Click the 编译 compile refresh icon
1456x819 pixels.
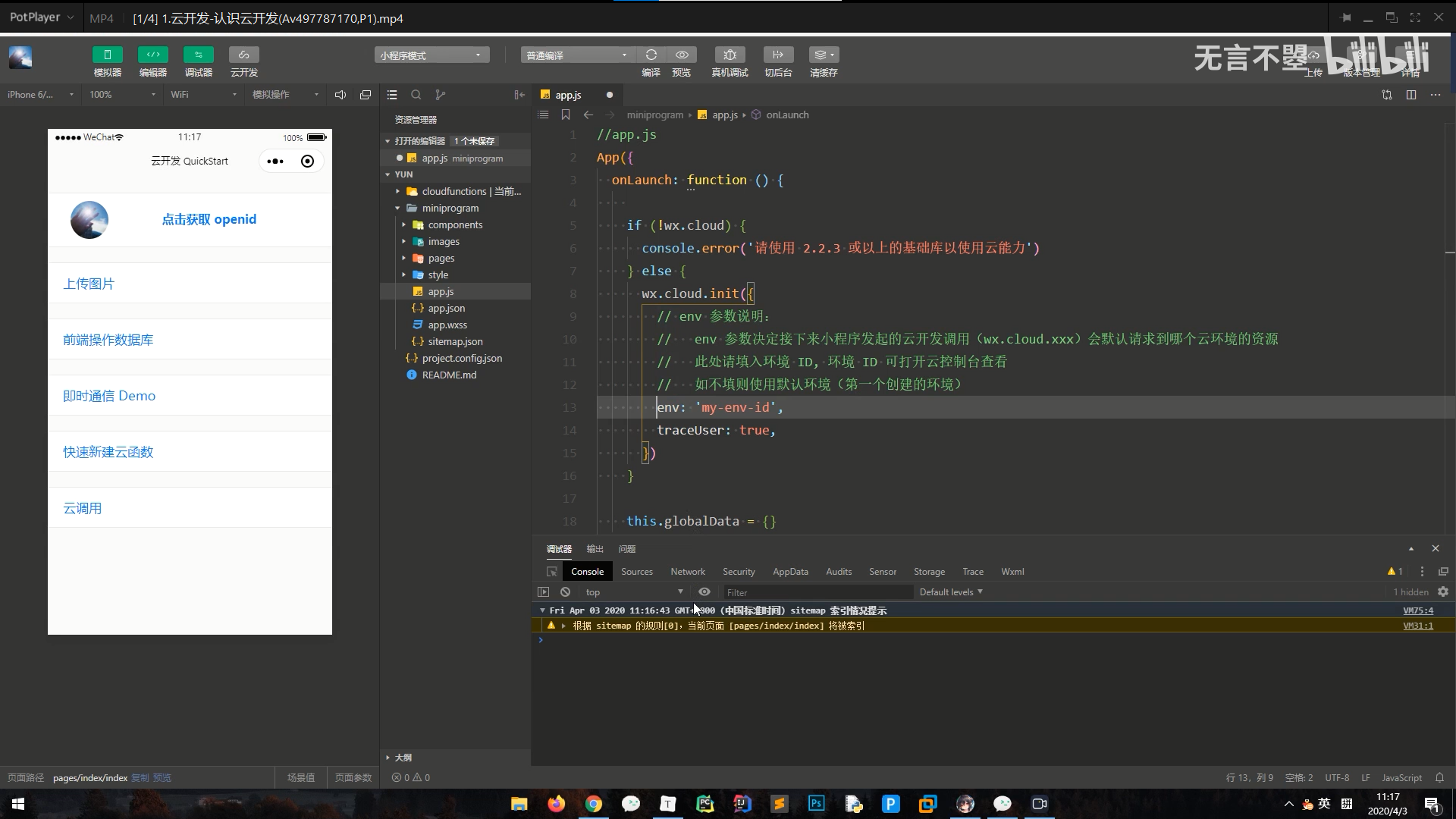point(651,55)
